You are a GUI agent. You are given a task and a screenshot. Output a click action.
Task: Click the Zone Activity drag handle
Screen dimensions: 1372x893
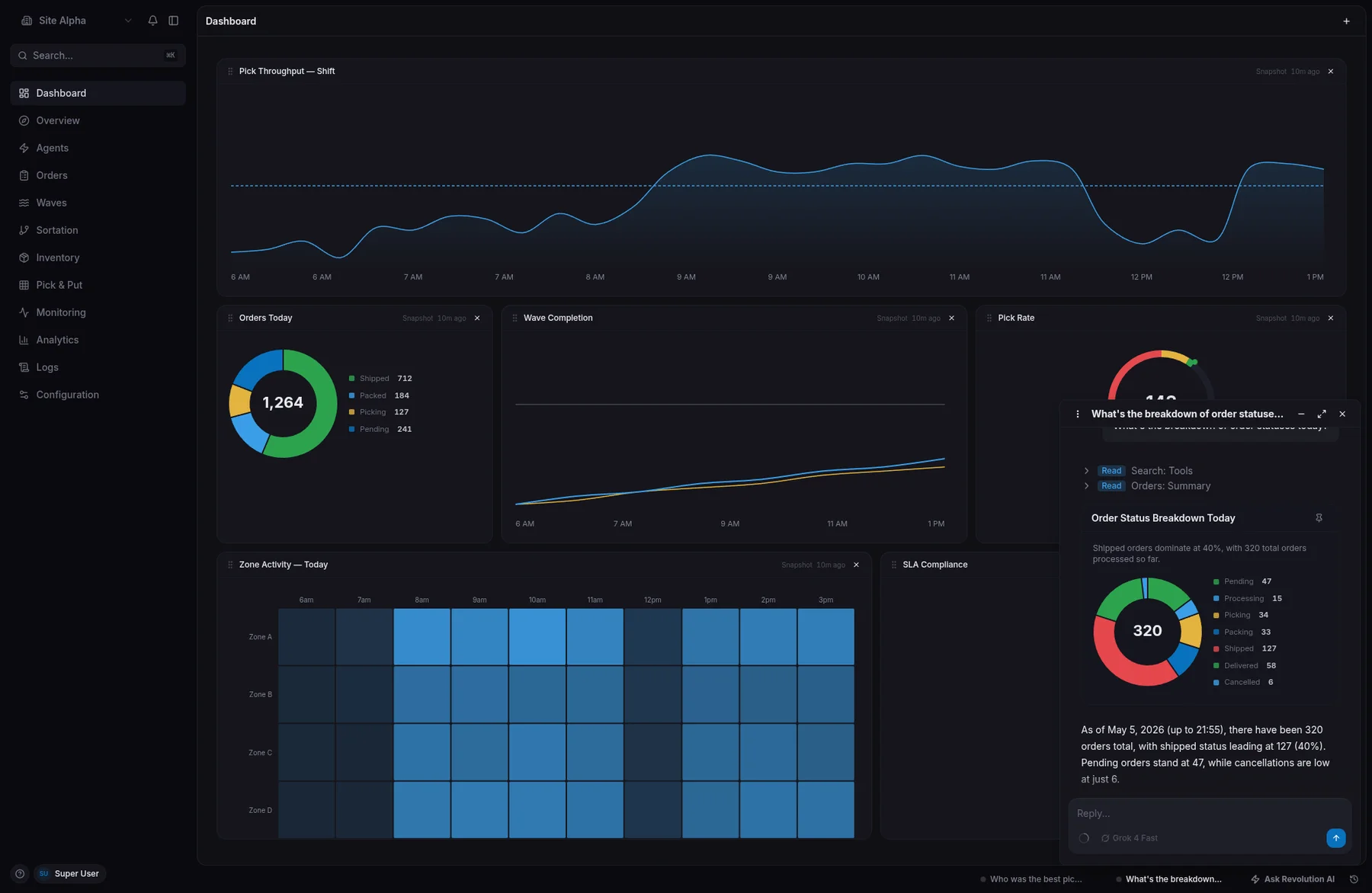point(230,565)
